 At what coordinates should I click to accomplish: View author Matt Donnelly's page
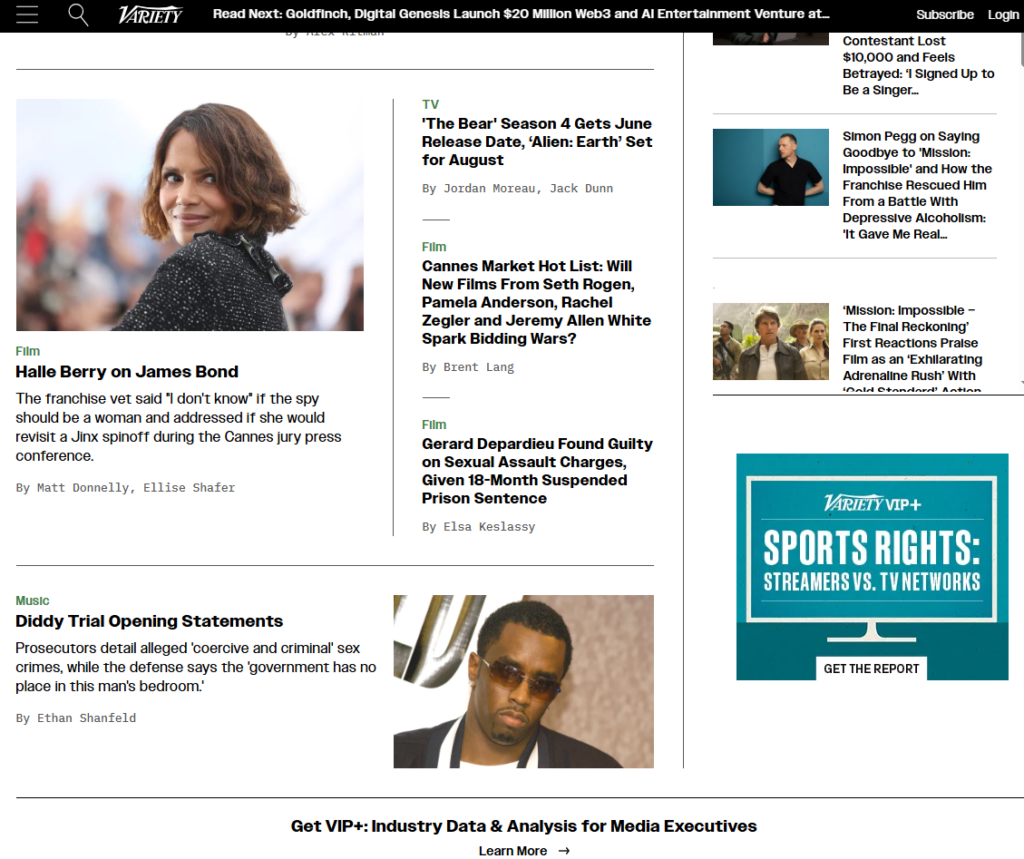click(x=83, y=487)
